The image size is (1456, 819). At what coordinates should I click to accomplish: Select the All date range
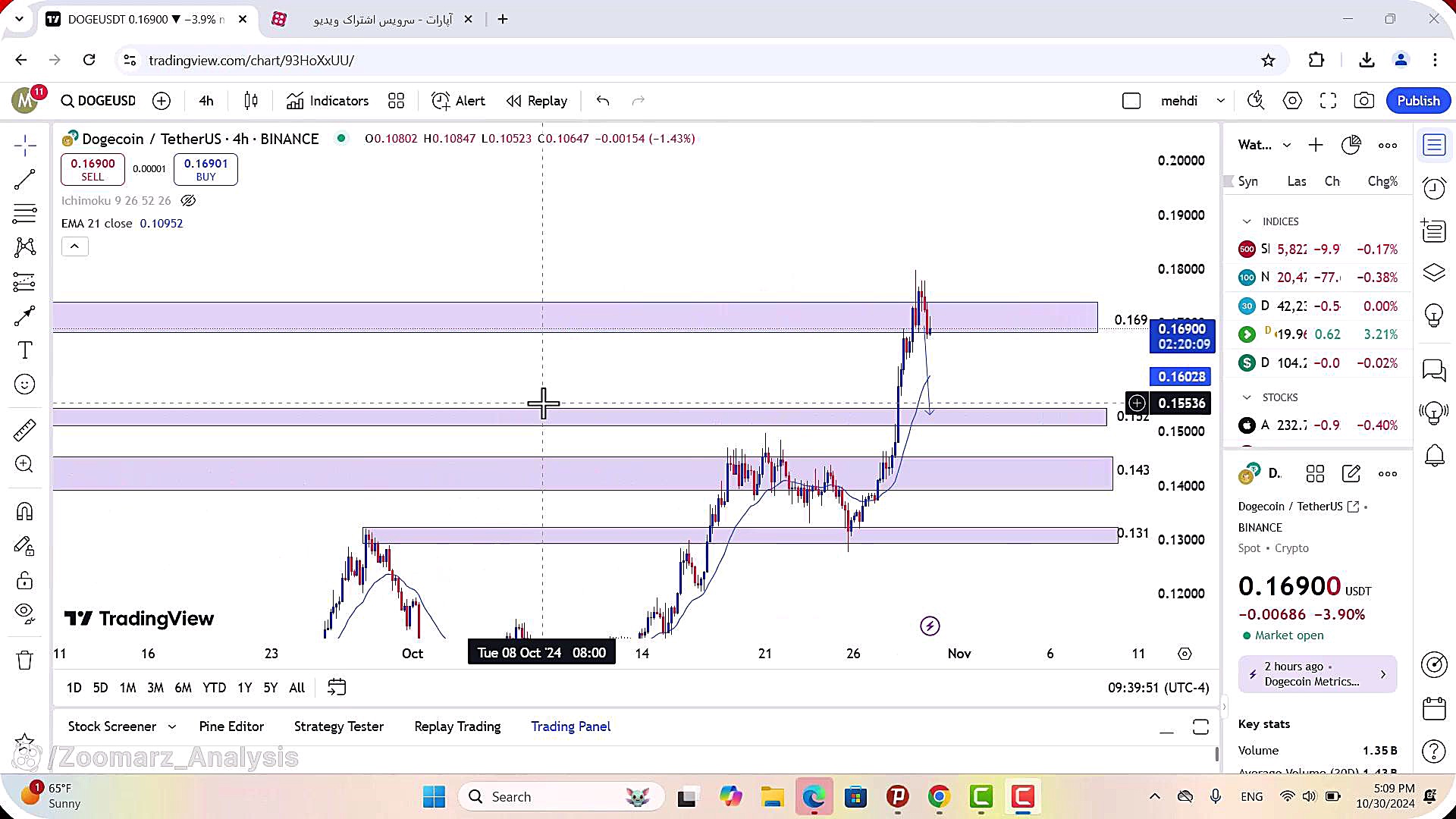coord(297,688)
